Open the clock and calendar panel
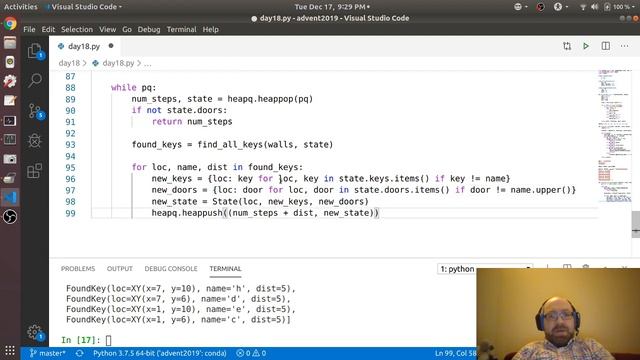This screenshot has width=640, height=360. (332, 7)
